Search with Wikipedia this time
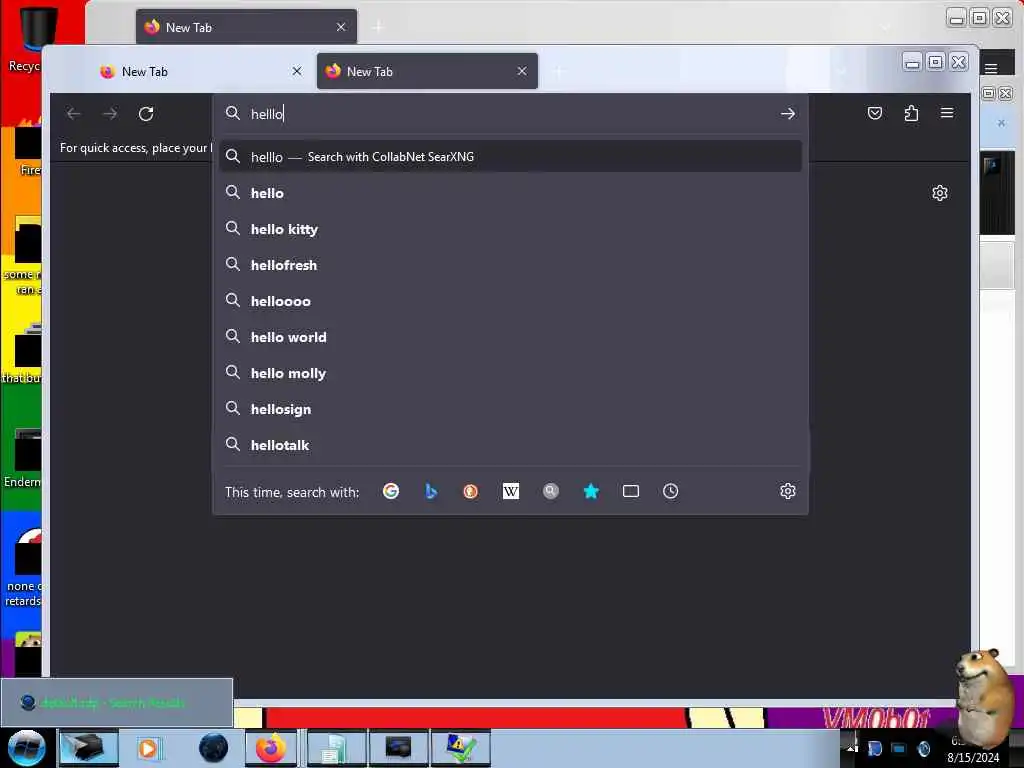 tap(511, 491)
